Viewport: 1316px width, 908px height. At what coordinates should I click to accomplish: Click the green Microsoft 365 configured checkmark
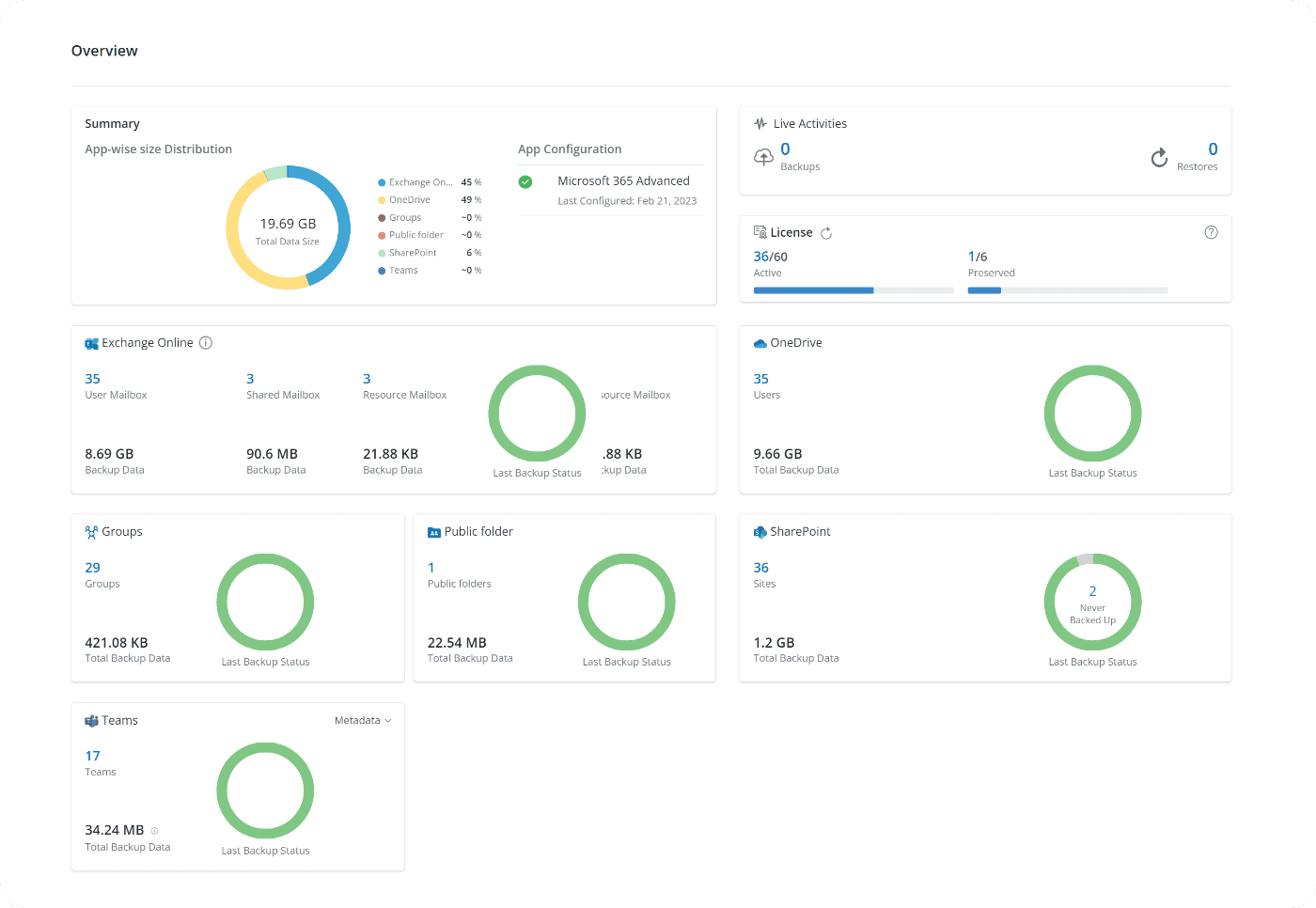(x=525, y=182)
